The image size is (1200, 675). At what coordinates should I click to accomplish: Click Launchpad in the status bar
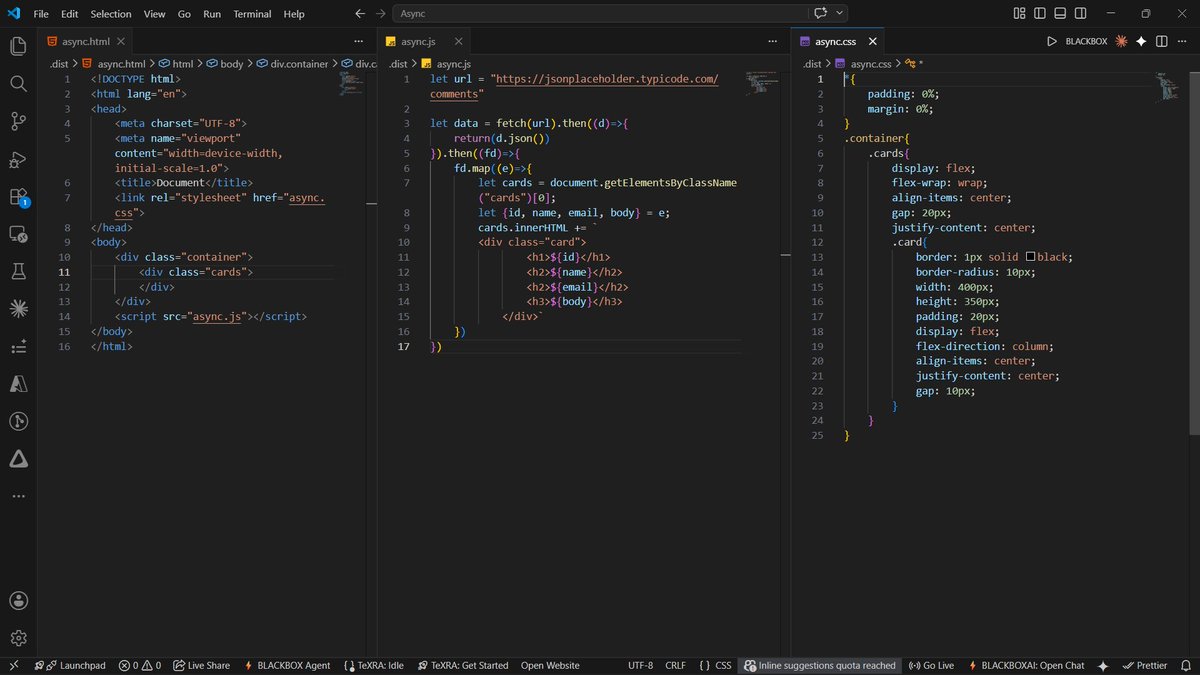coord(70,665)
